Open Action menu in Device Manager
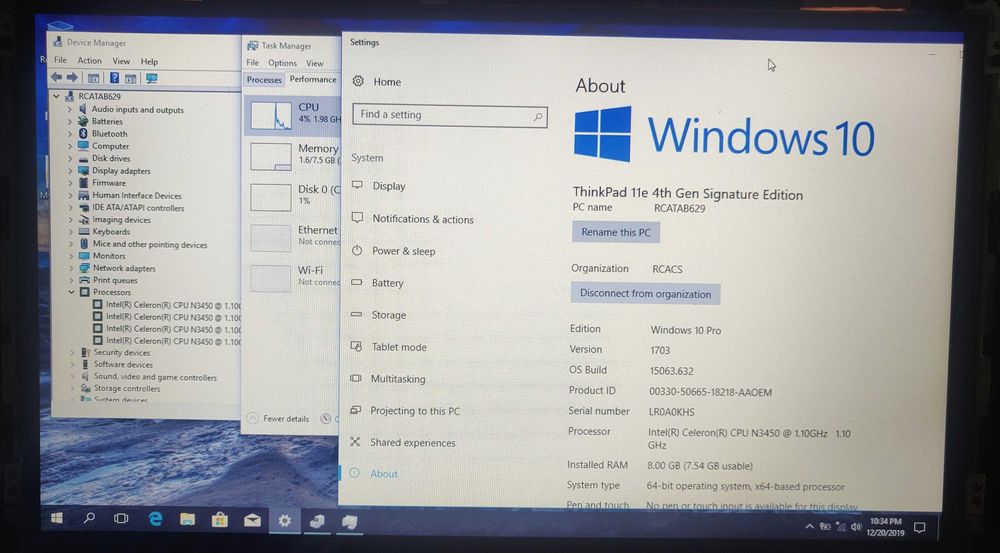Viewport: 1000px width, 553px height. point(89,61)
